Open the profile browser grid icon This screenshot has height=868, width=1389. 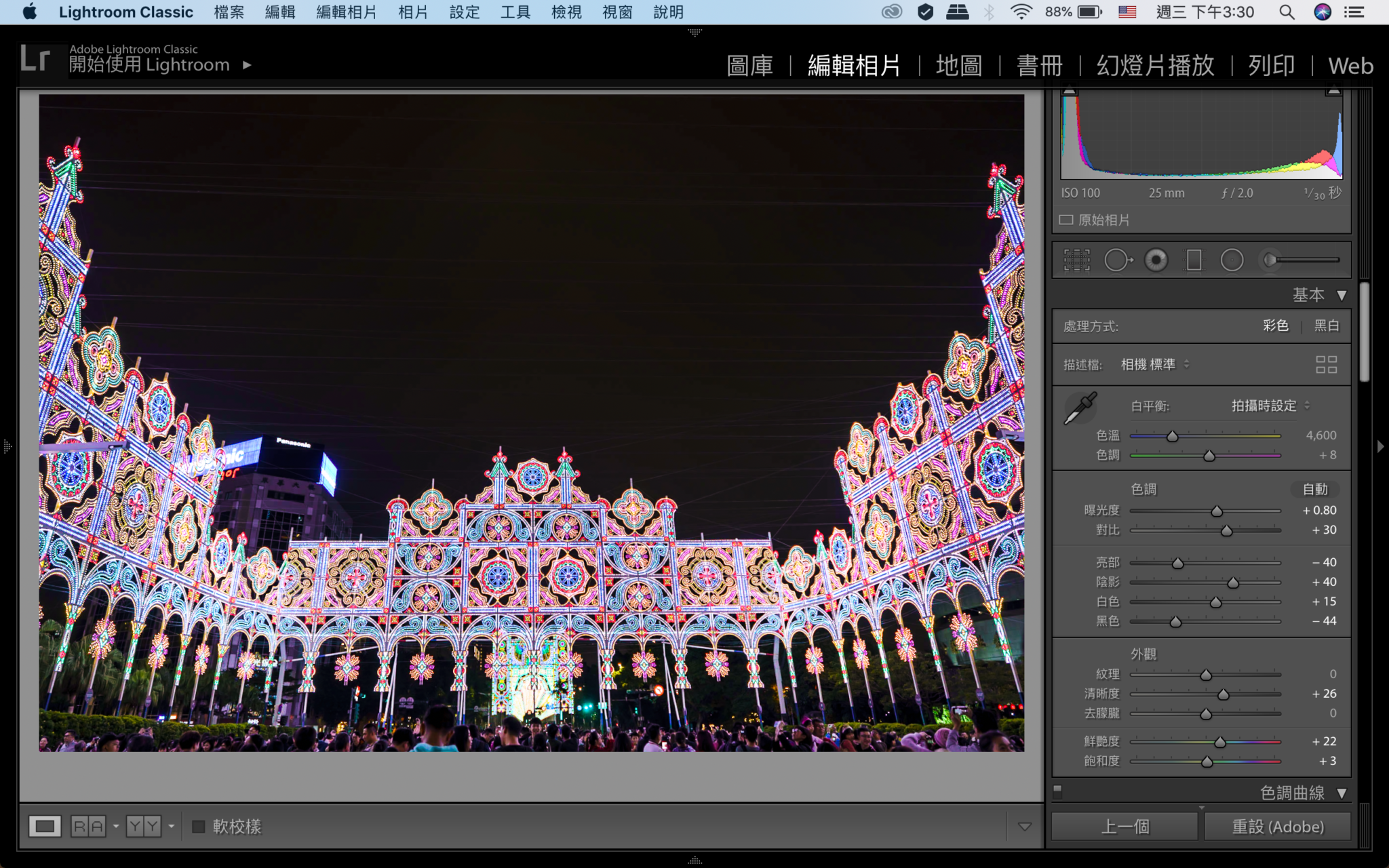(1326, 365)
